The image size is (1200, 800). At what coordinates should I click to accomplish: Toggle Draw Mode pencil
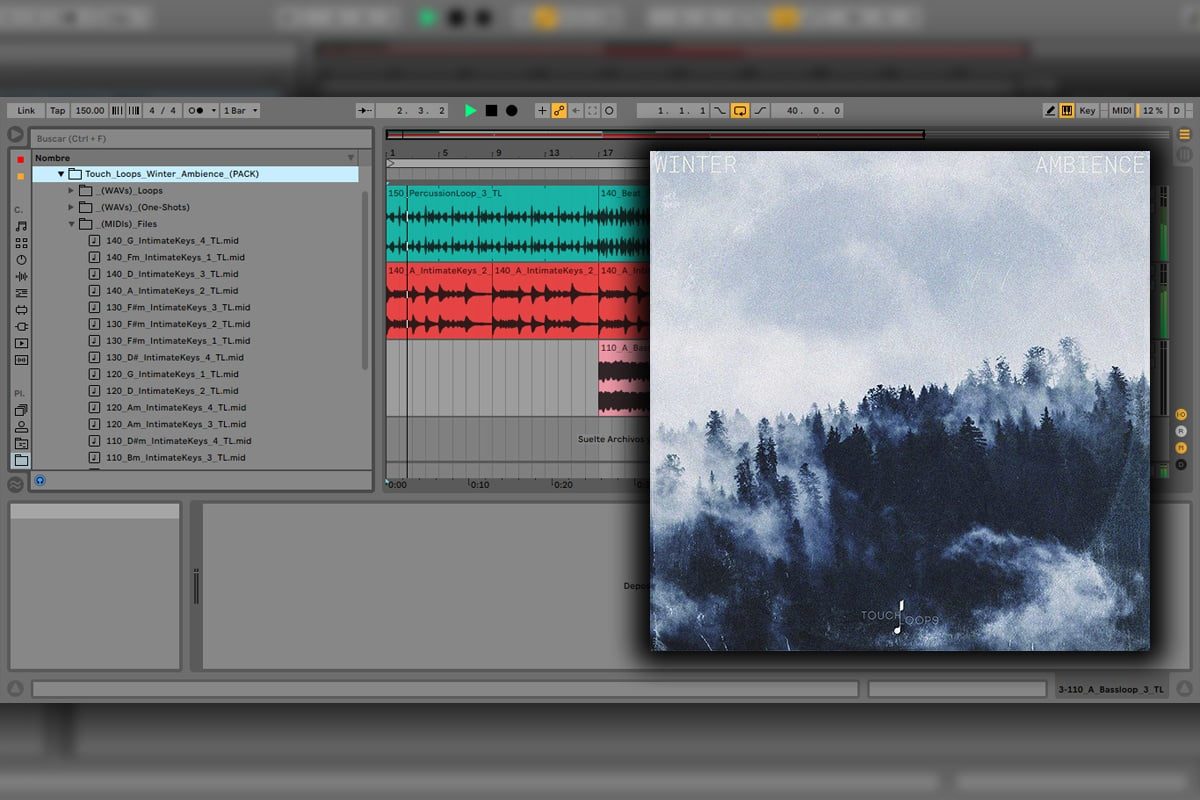click(1050, 111)
